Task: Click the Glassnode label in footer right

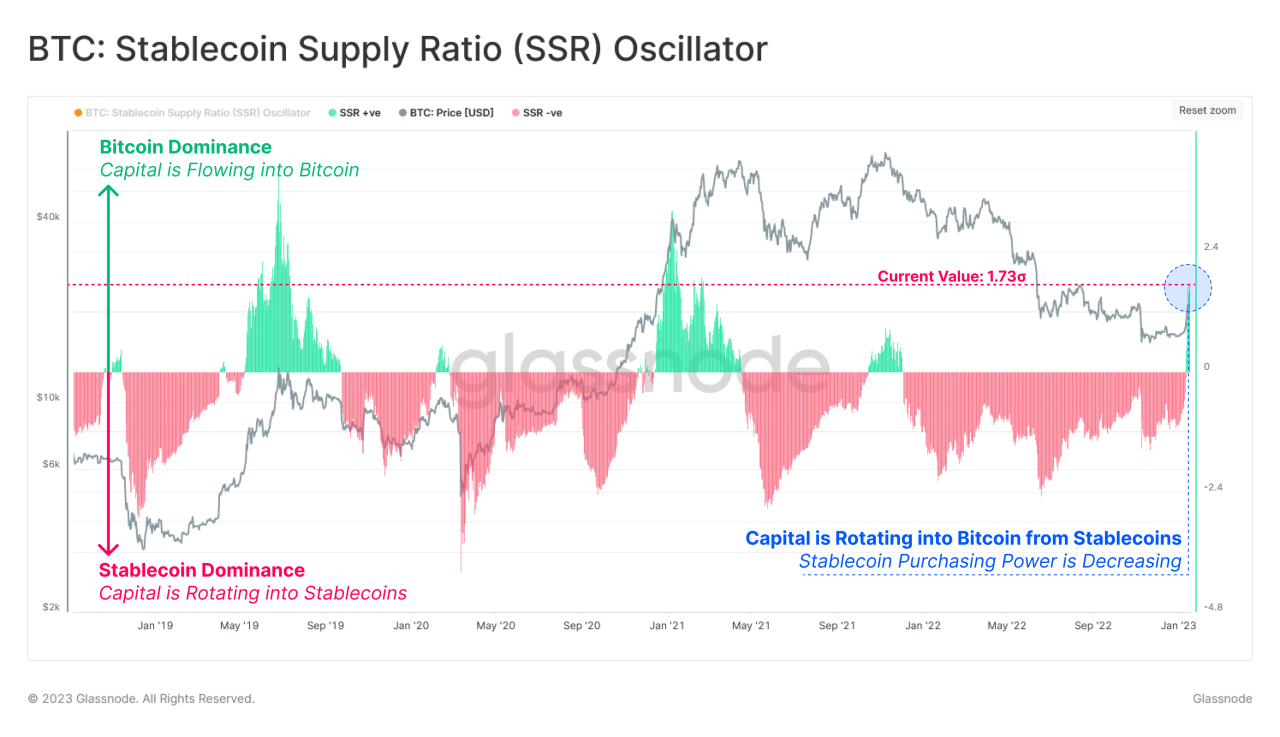Action: [1222, 699]
